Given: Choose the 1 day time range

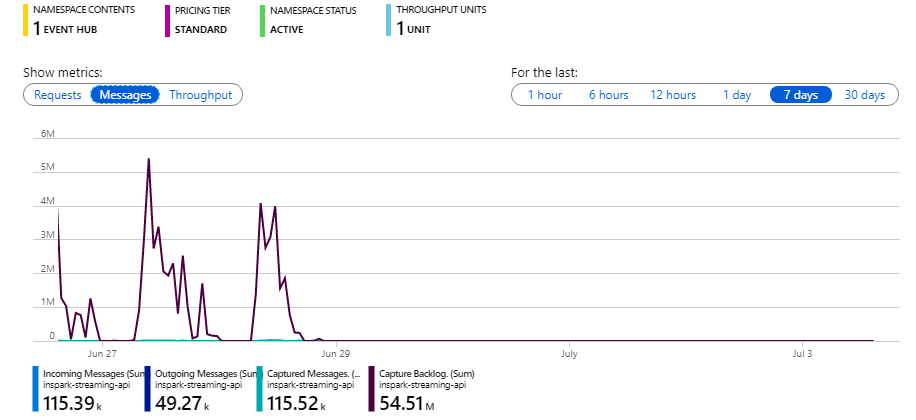Looking at the screenshot, I should 737,95.
